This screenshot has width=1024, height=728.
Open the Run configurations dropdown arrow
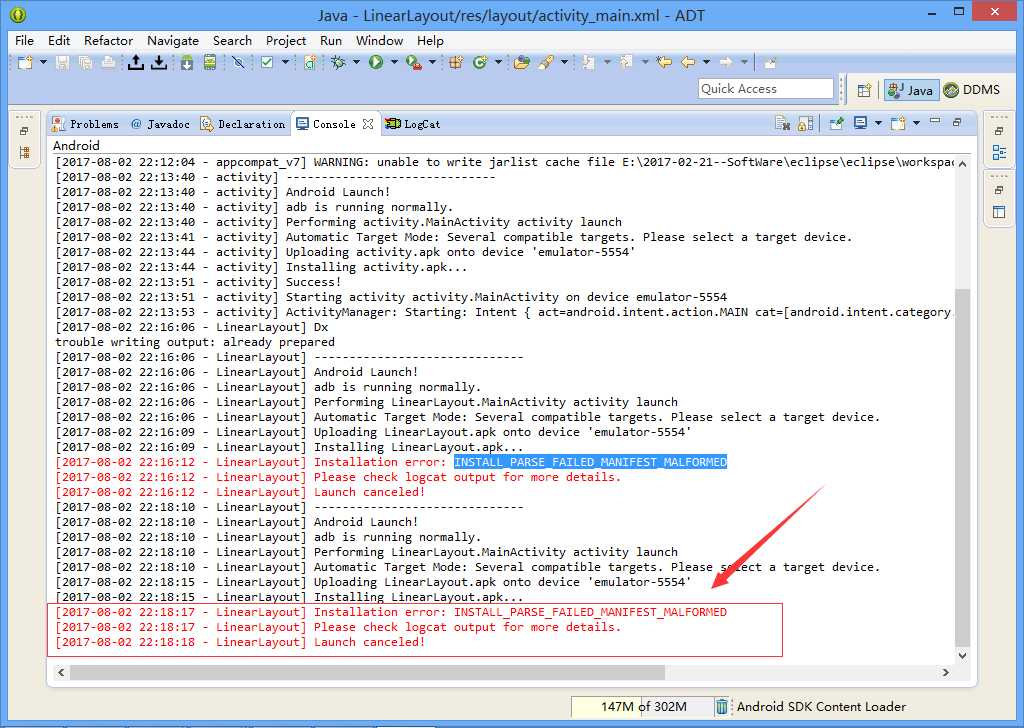click(394, 63)
